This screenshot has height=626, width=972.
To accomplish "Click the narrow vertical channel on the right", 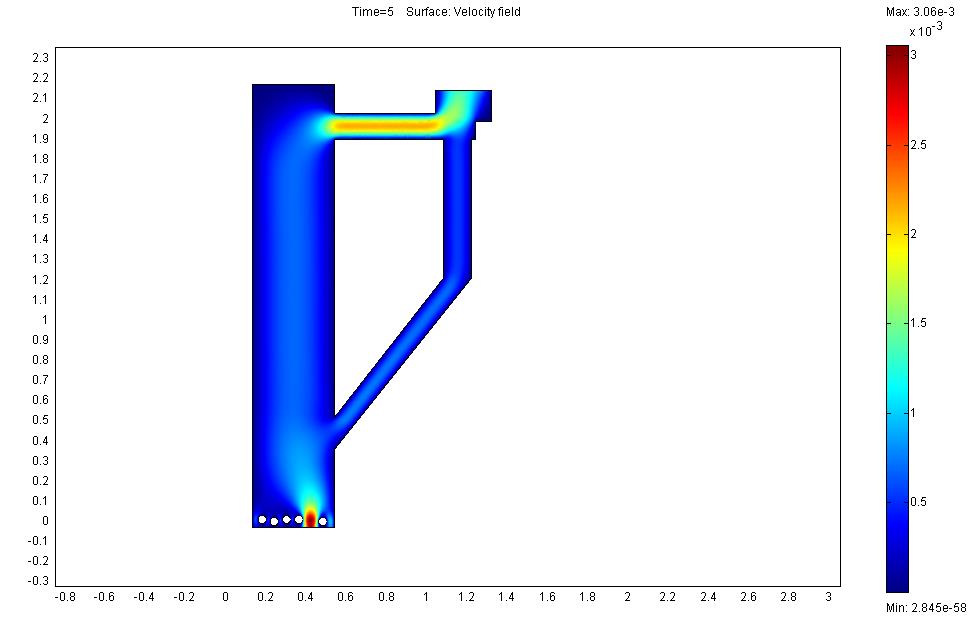I will tap(457, 210).
